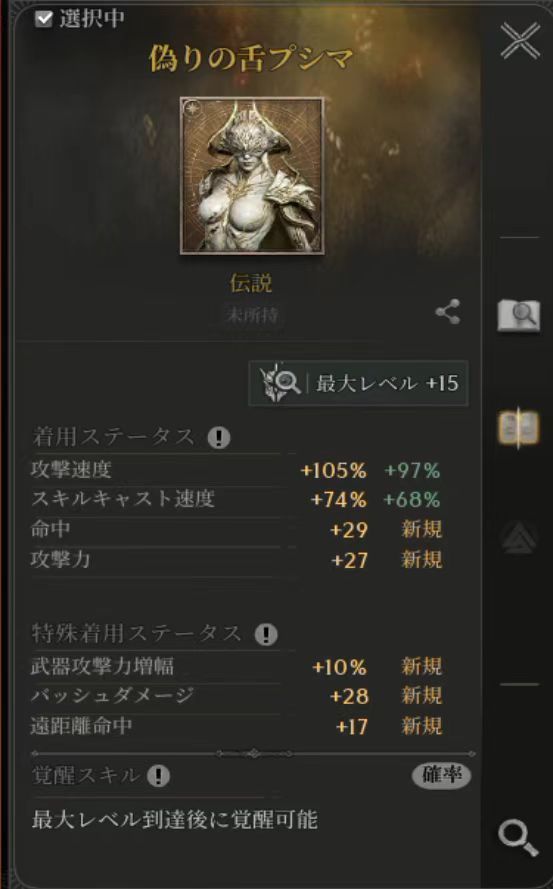Click the magnifier emblem in 最大レベル button

(280, 383)
